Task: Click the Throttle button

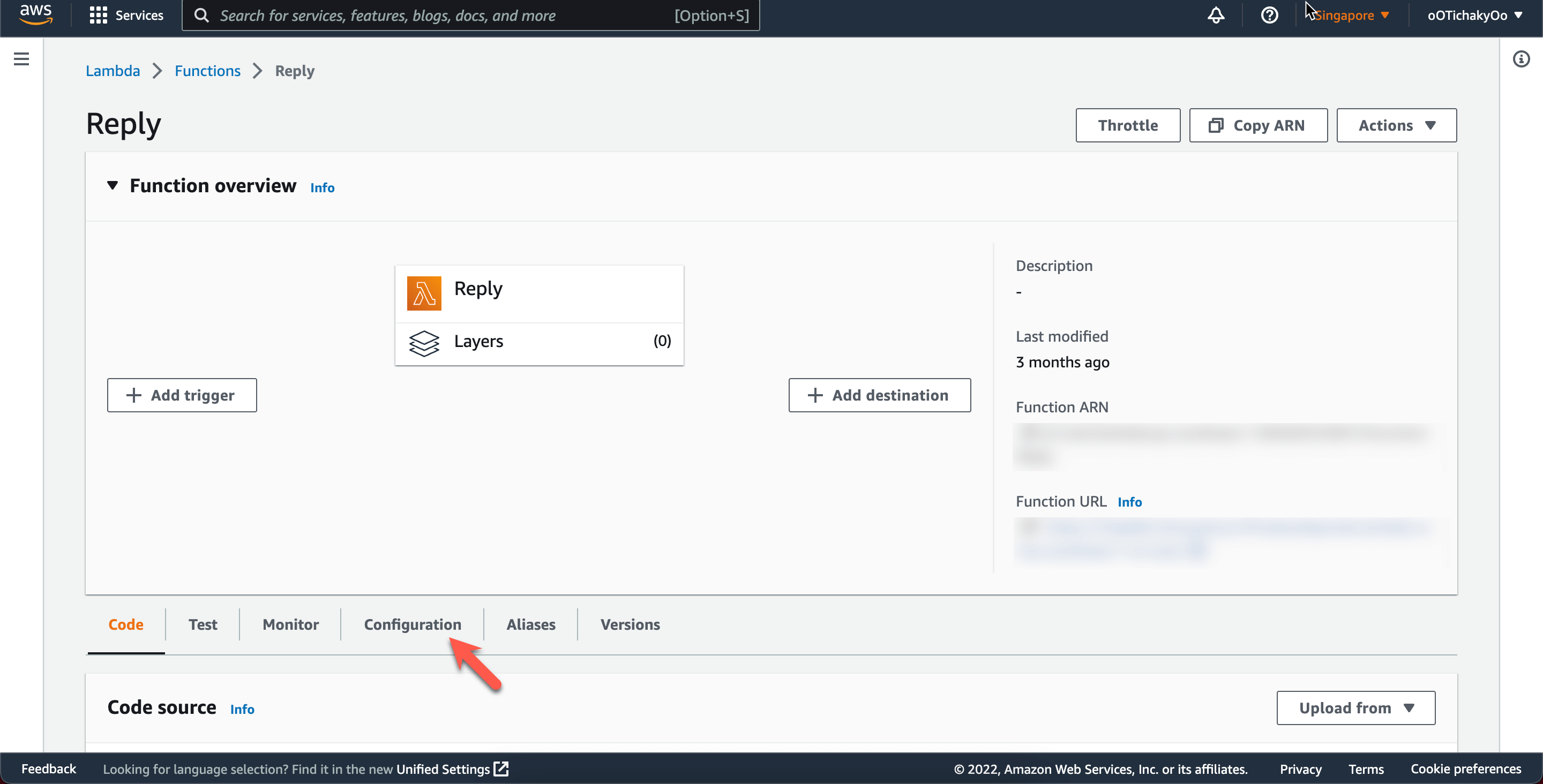Action: [x=1128, y=125]
